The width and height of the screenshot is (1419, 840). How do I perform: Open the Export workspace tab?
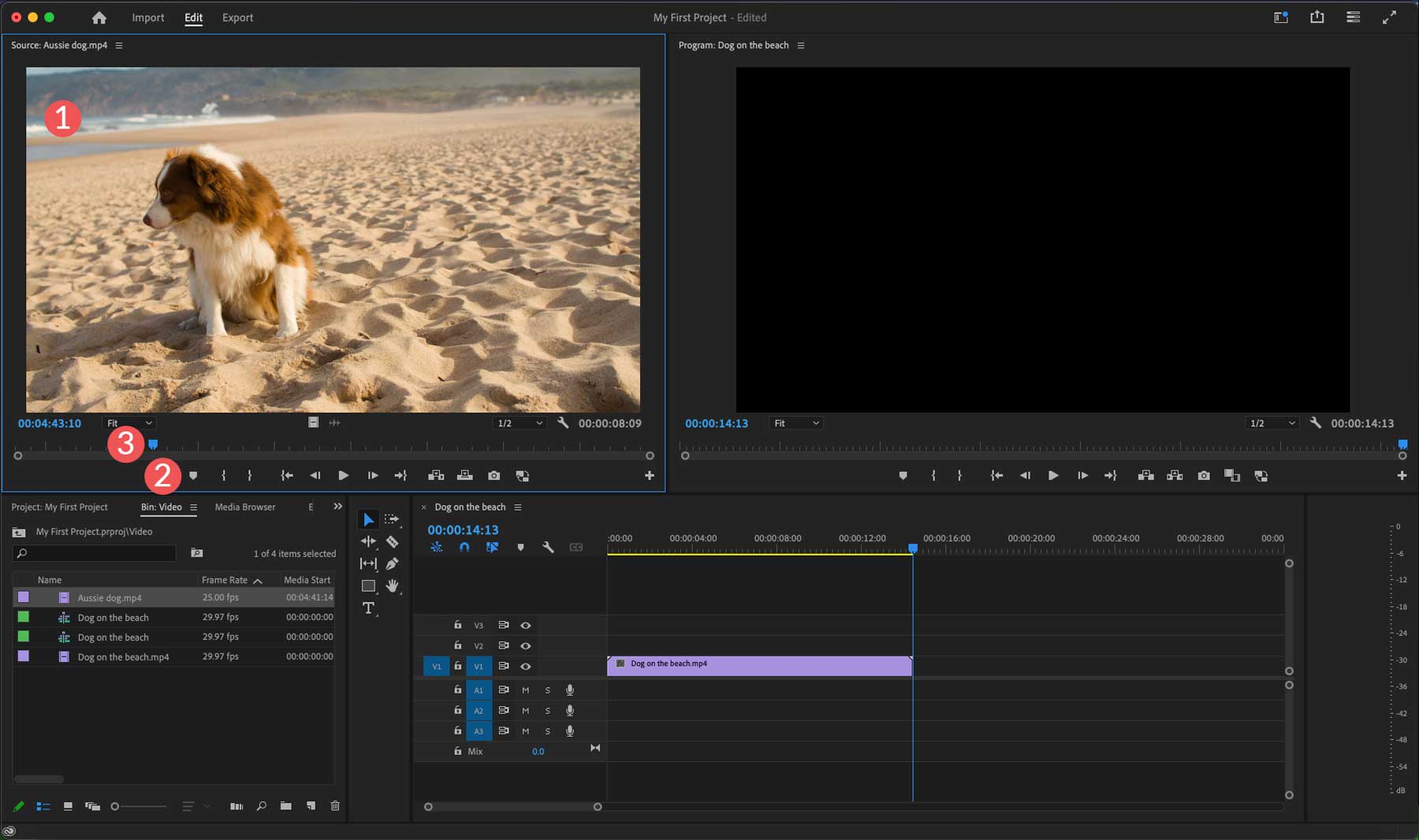click(237, 17)
